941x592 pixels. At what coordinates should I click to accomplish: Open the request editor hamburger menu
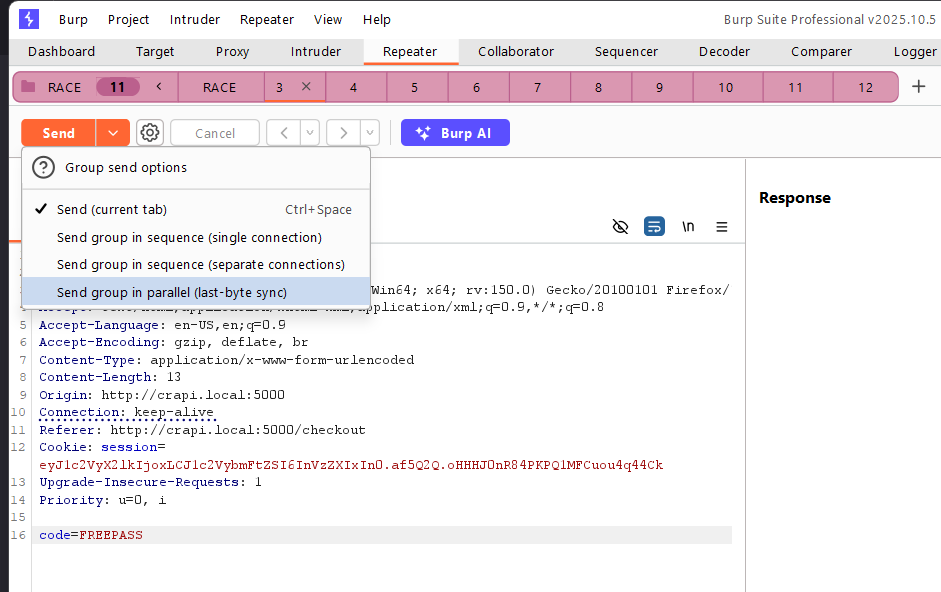(x=721, y=227)
